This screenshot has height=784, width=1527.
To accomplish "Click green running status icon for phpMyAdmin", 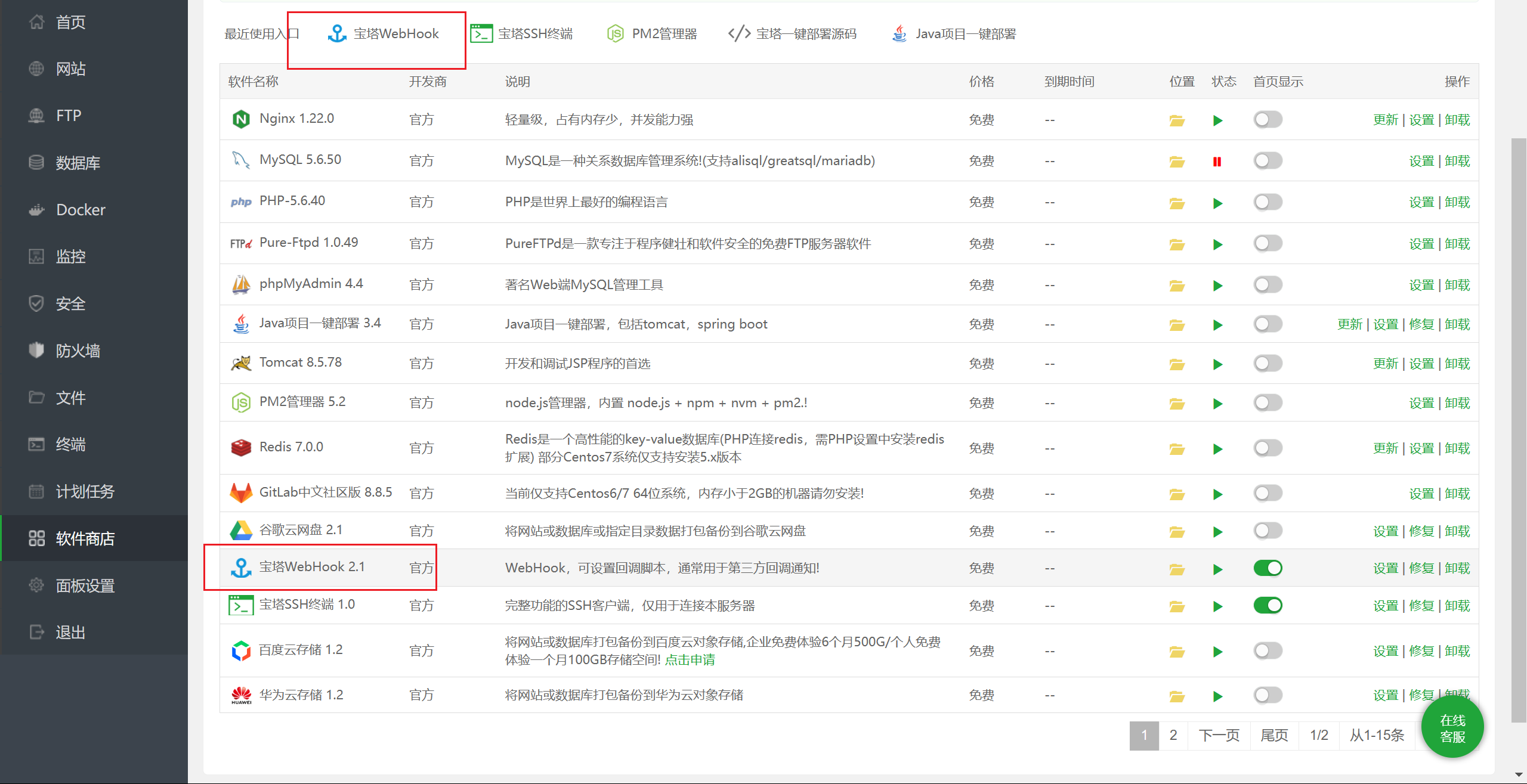I will point(1217,286).
